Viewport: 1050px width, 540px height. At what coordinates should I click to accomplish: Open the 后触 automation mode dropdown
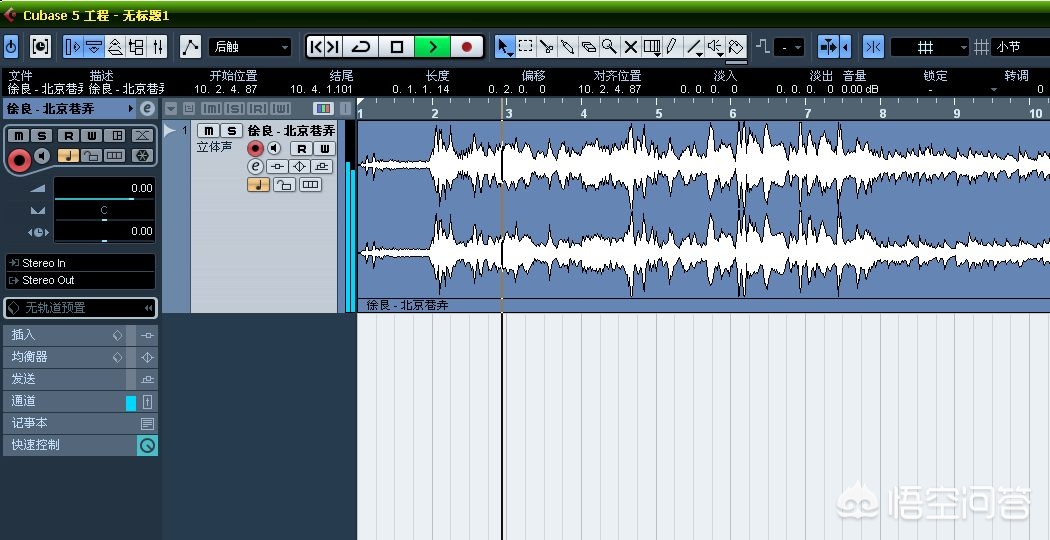tap(250, 47)
